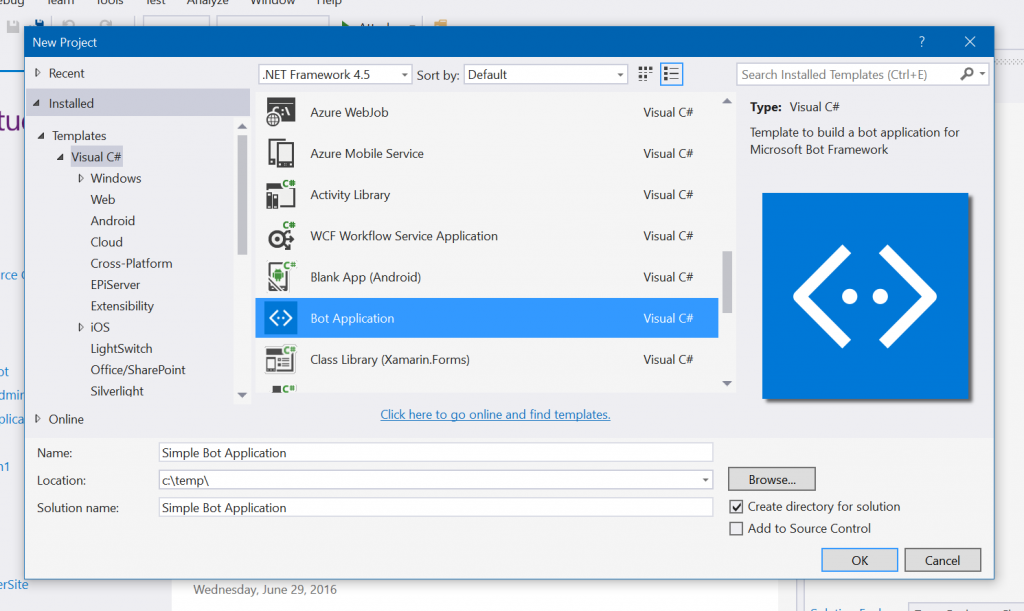
Task: Select the Activity Library template icon
Action: tap(281, 195)
